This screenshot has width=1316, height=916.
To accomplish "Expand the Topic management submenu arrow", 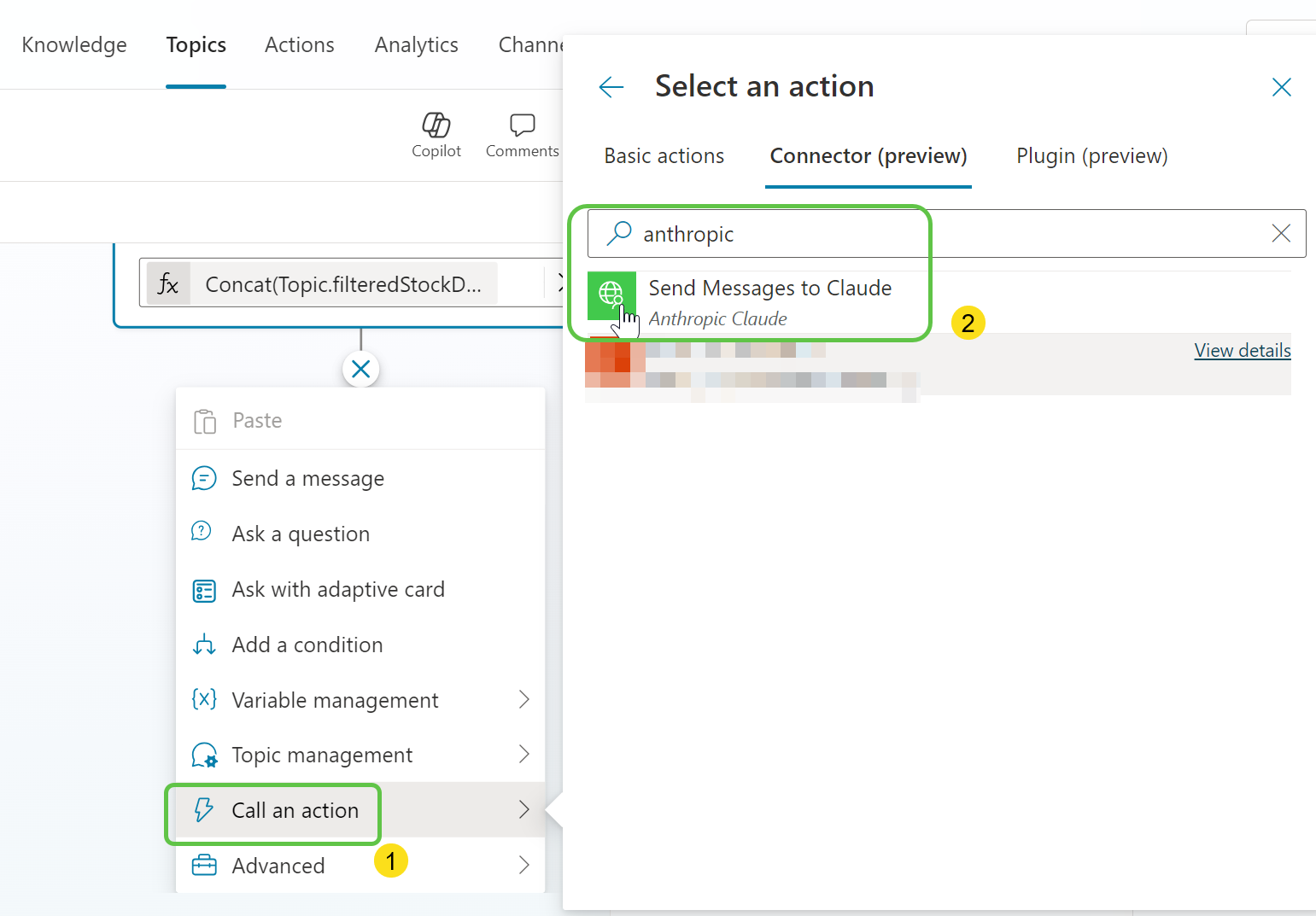I will click(x=524, y=755).
